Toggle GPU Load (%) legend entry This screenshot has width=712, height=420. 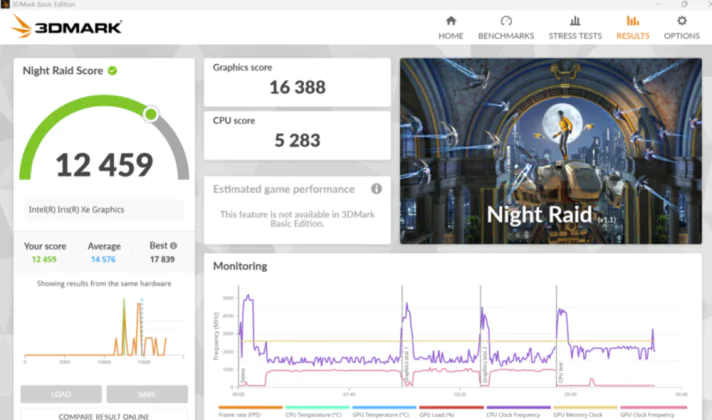[x=451, y=411]
